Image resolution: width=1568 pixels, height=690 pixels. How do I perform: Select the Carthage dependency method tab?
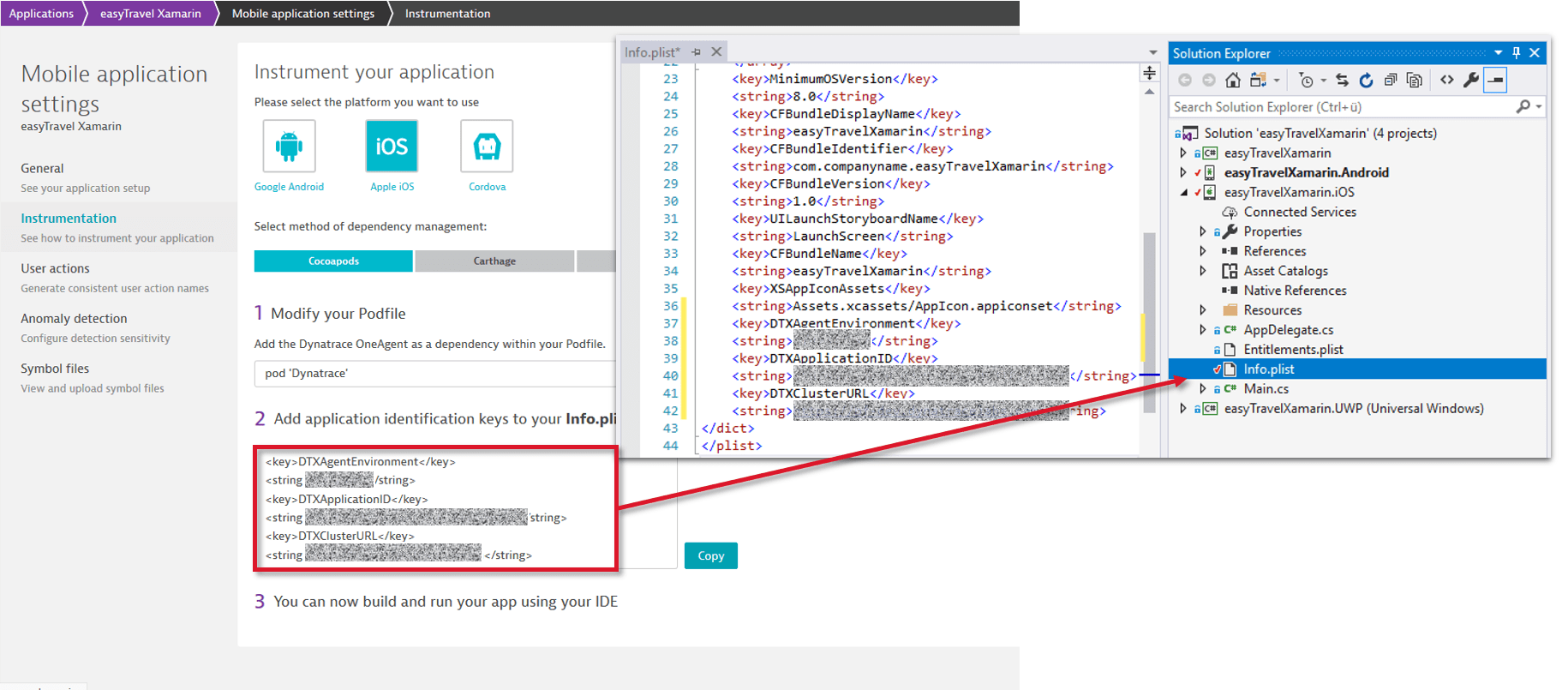coord(494,261)
